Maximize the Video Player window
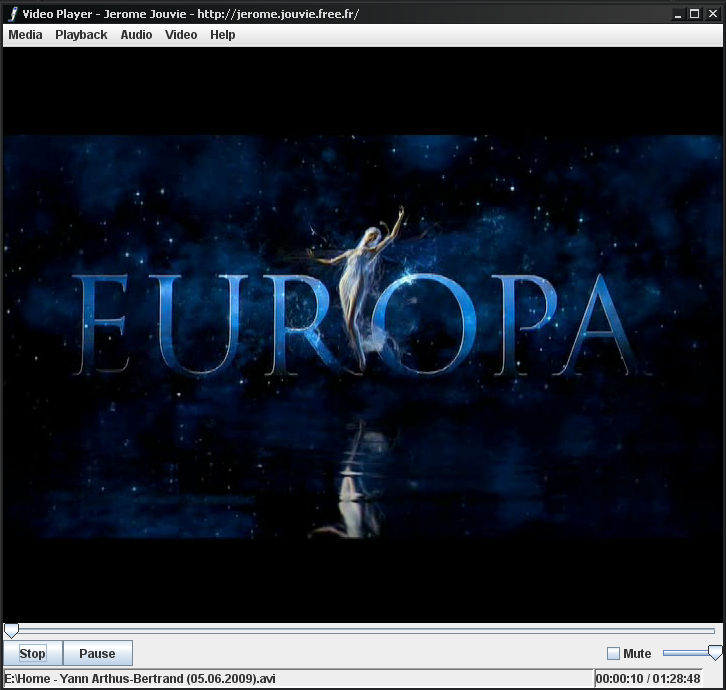The image size is (726, 690). point(695,14)
